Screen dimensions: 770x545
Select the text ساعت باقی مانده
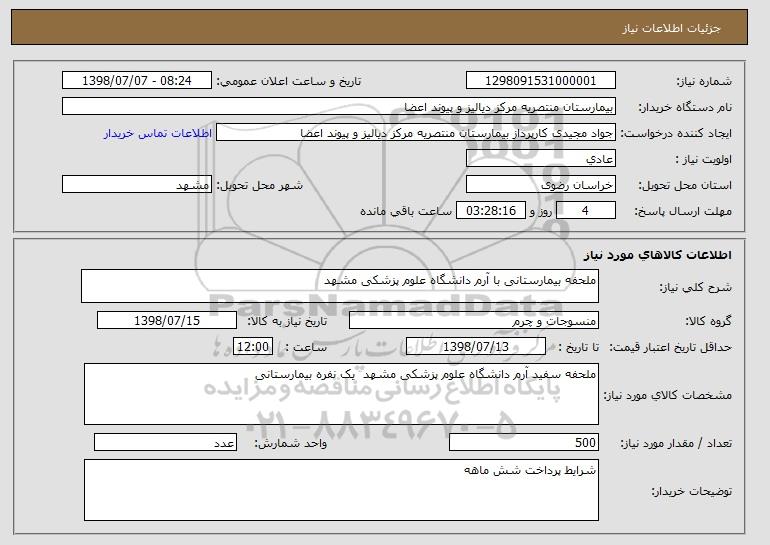point(406,211)
